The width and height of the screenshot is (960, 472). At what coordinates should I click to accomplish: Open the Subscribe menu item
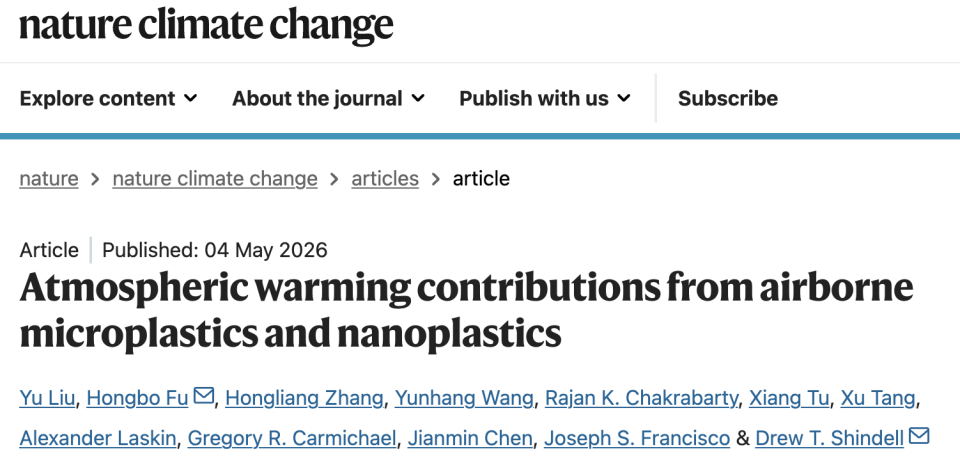coord(728,98)
